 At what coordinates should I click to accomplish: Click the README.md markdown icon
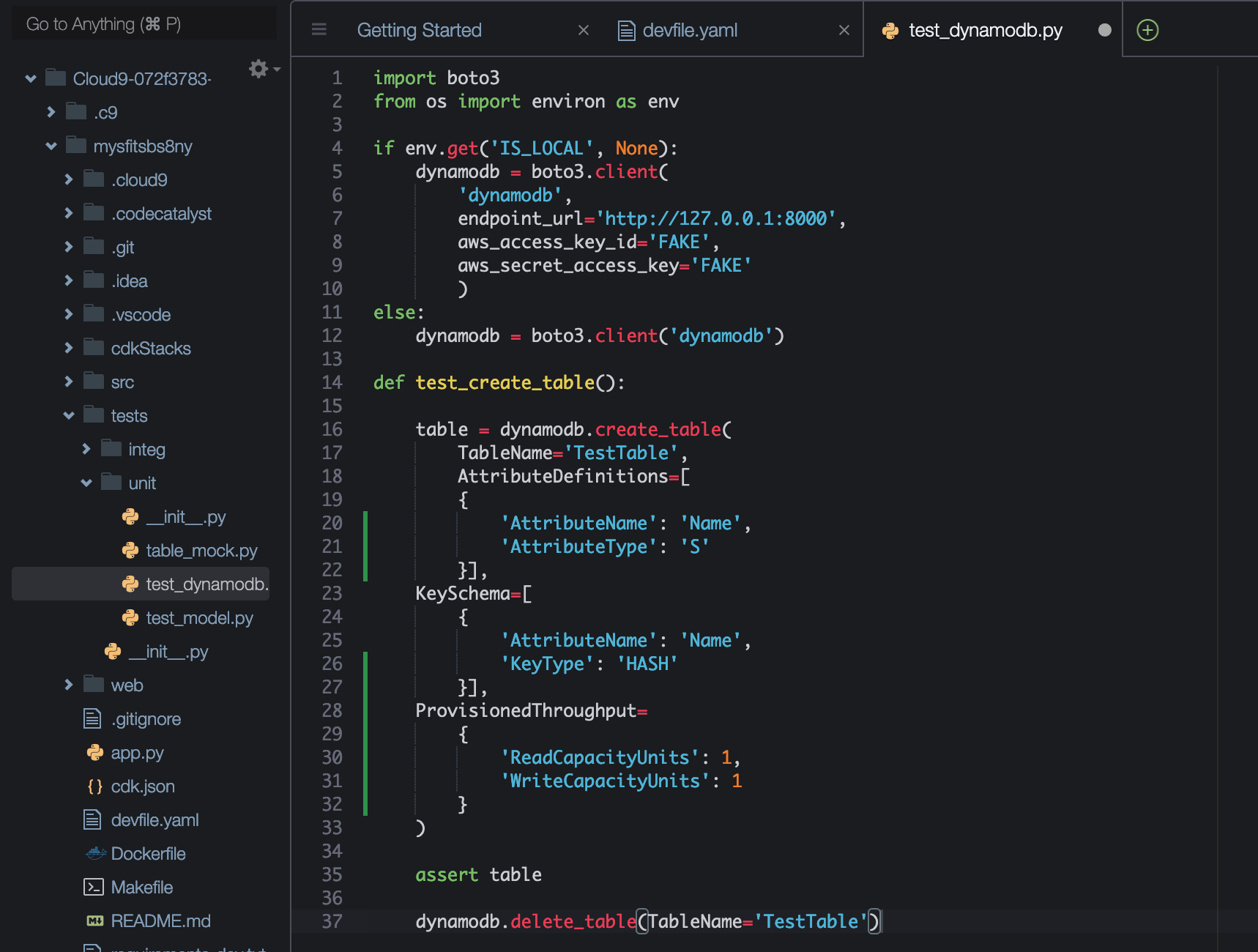coord(94,921)
